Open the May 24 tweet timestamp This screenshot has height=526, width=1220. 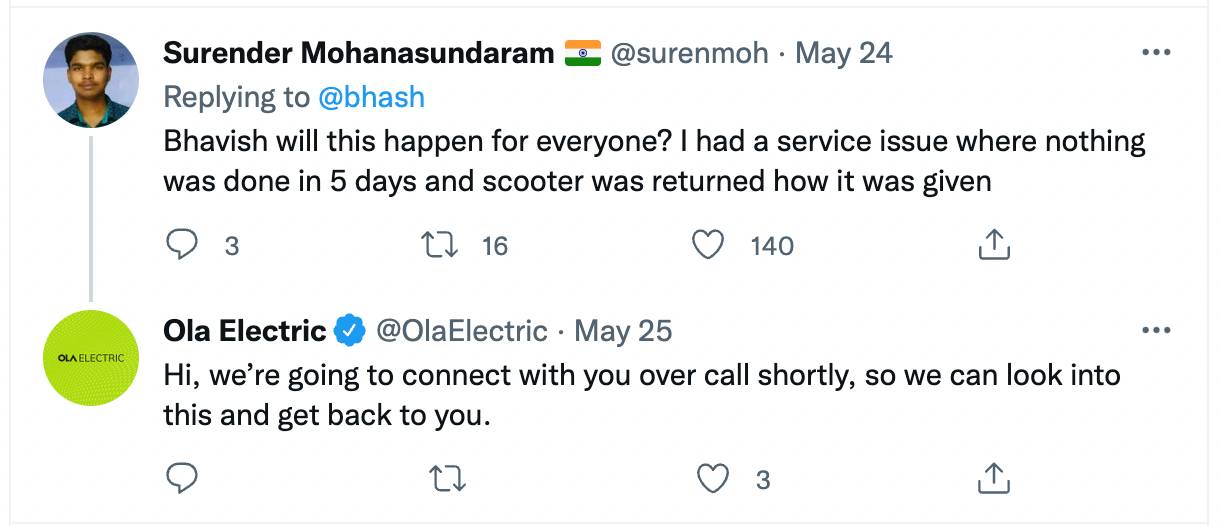tap(843, 52)
